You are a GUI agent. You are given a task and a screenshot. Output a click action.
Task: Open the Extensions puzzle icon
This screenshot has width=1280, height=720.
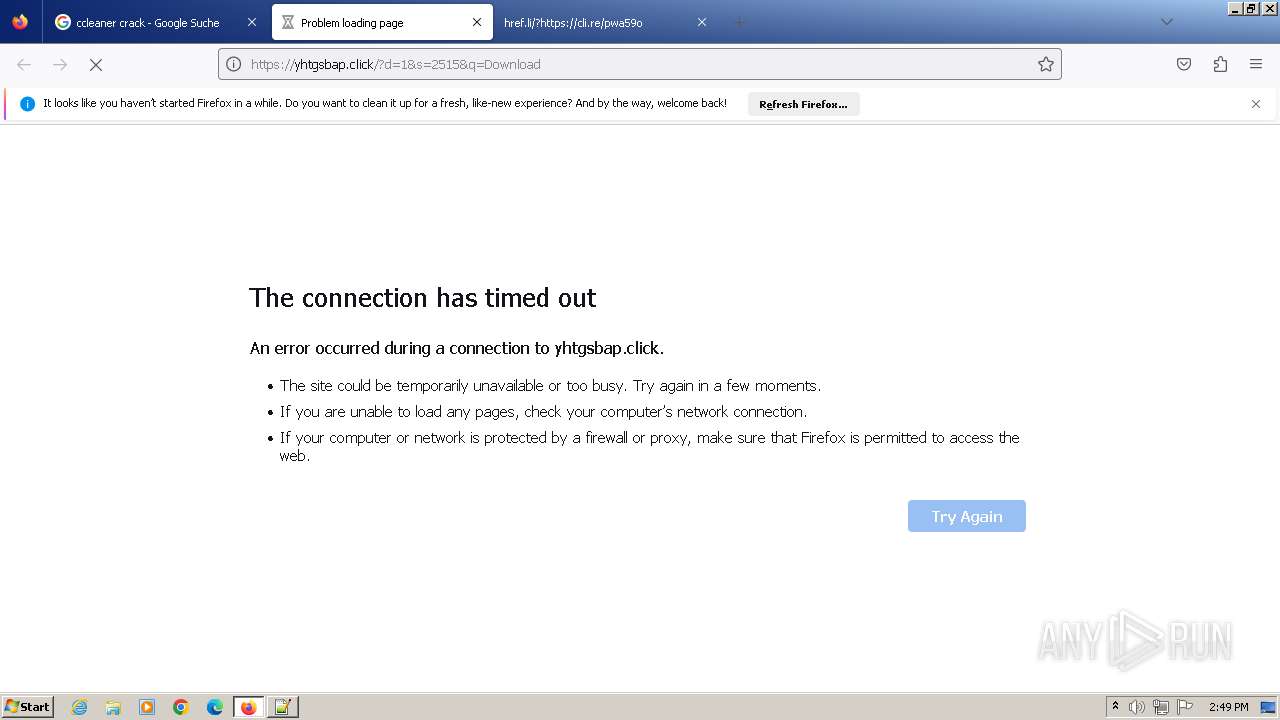[x=1220, y=64]
